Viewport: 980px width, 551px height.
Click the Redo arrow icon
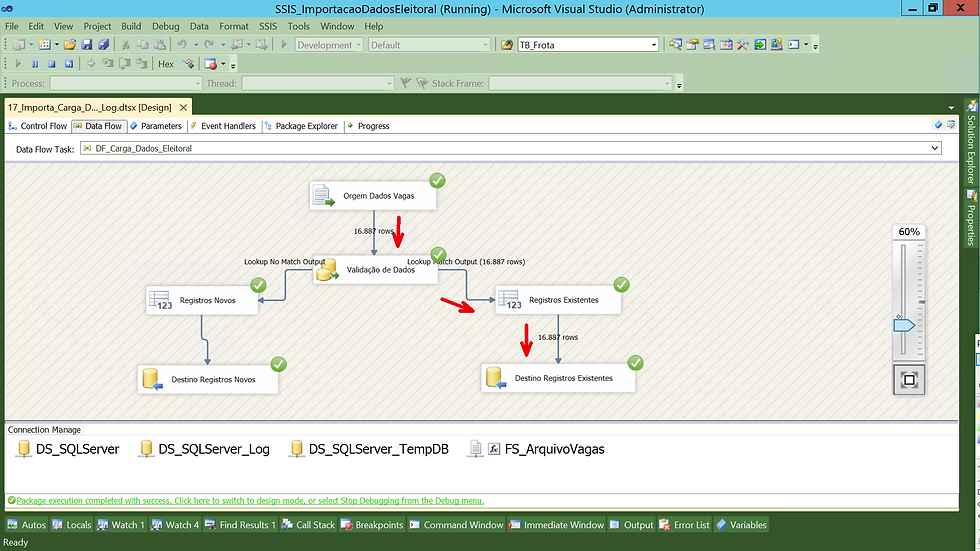209,45
